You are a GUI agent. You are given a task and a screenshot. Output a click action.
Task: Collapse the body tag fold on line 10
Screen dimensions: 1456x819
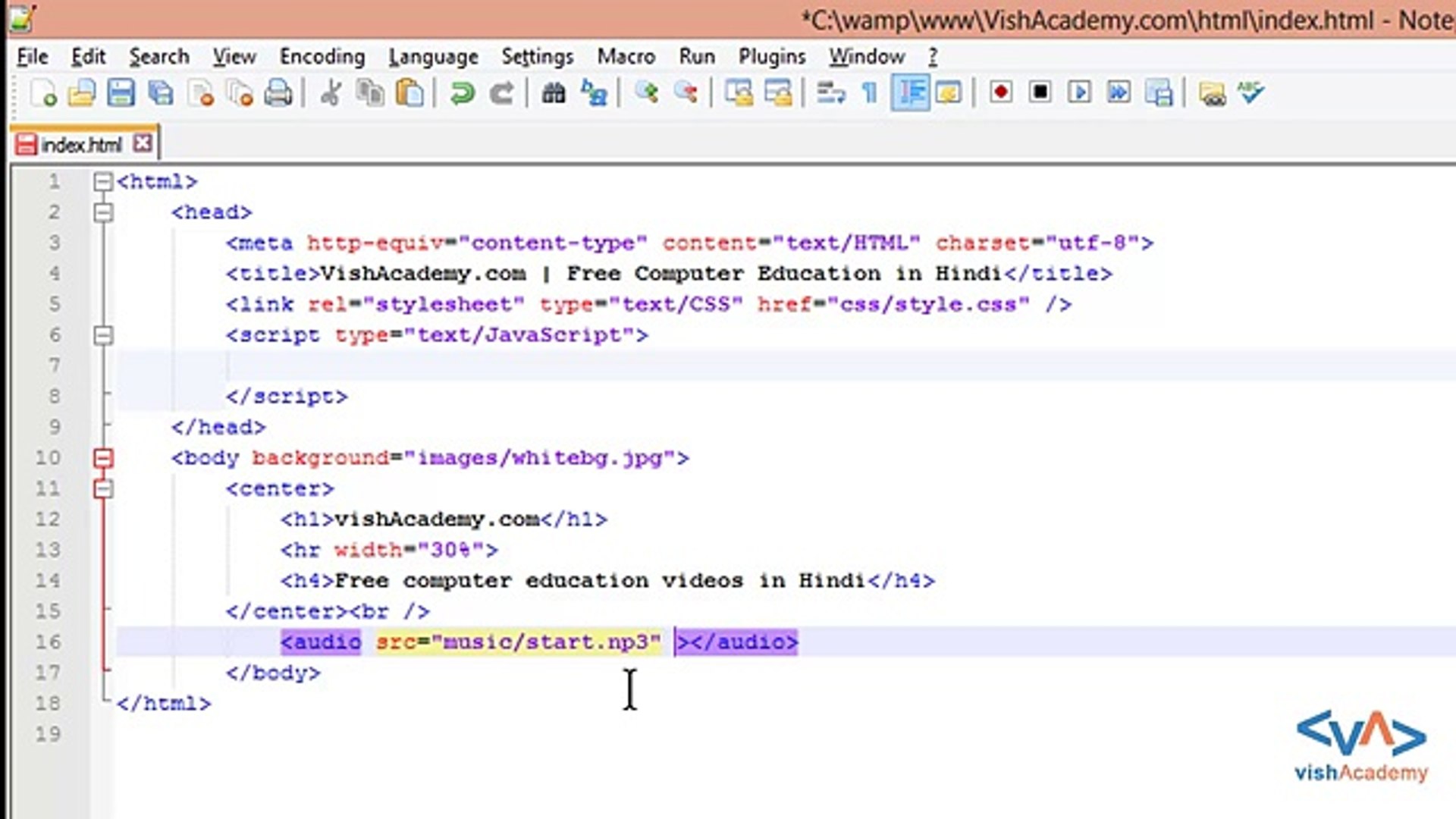tap(103, 458)
